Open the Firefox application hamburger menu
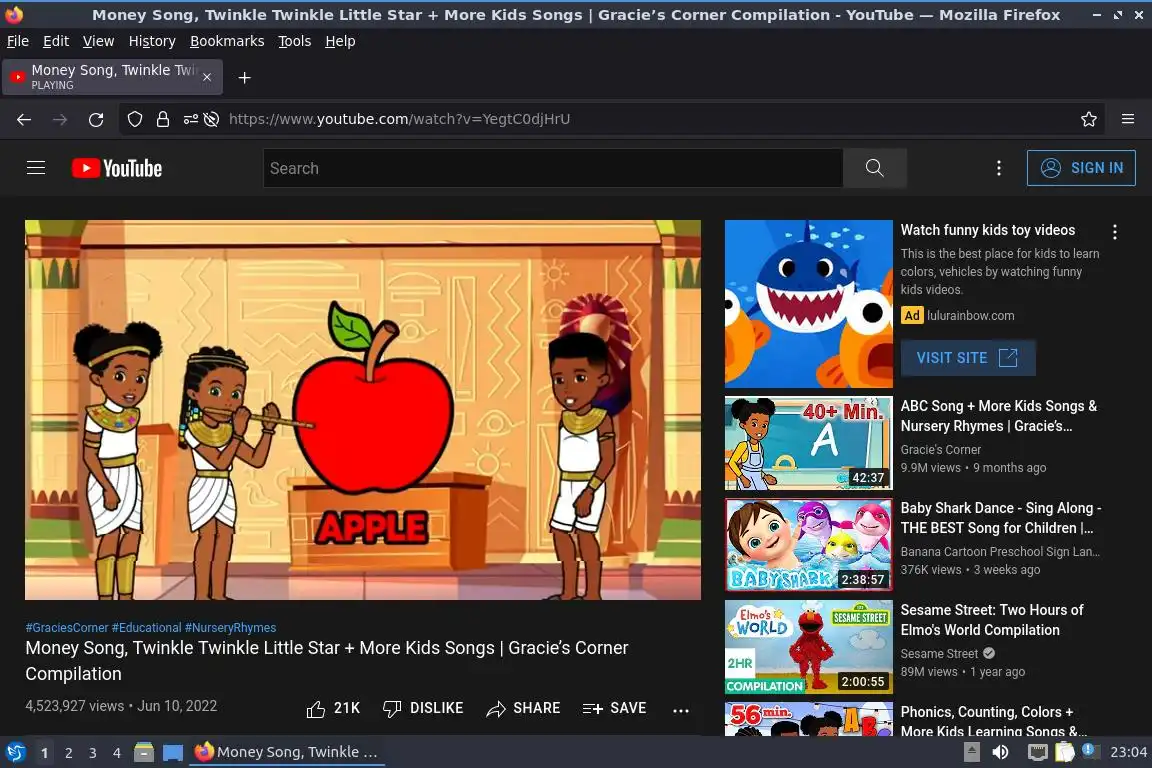Image resolution: width=1152 pixels, height=768 pixels. (x=1128, y=119)
